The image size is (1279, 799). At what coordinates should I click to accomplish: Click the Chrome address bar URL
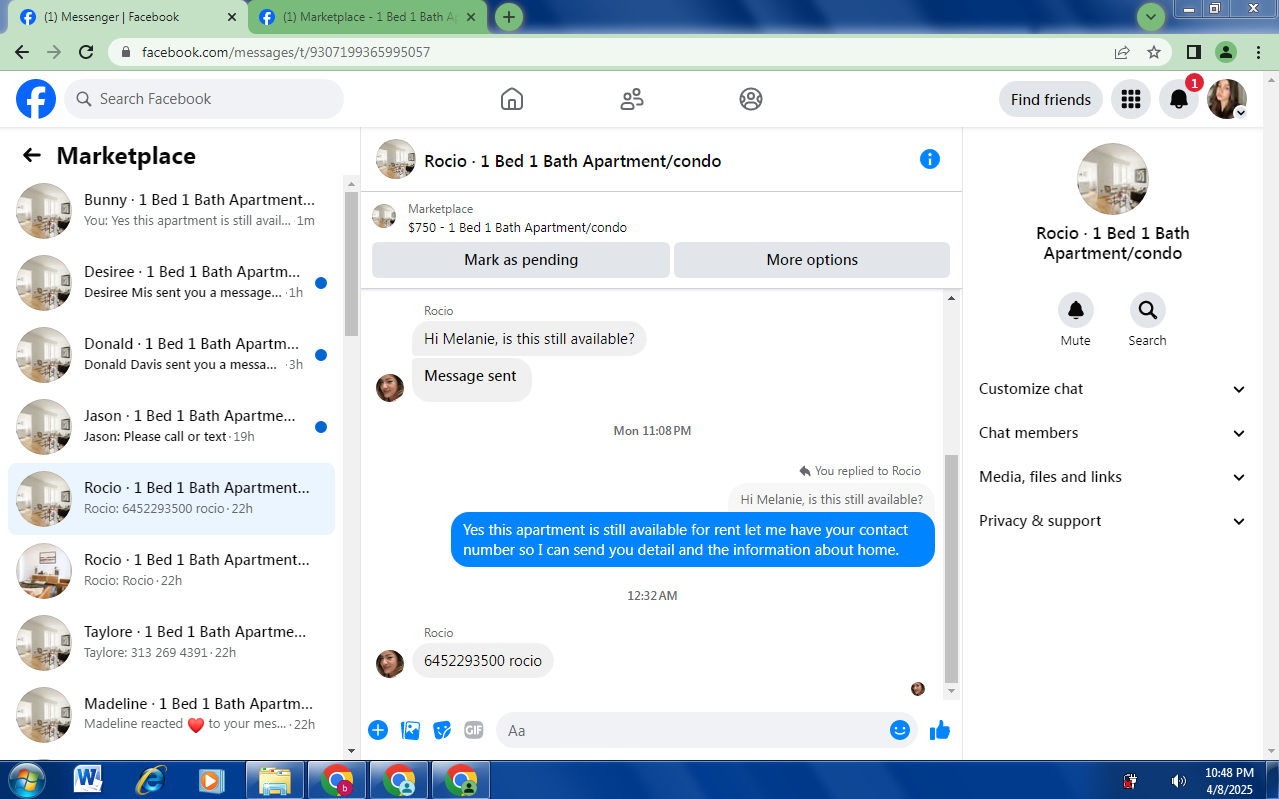(286, 52)
